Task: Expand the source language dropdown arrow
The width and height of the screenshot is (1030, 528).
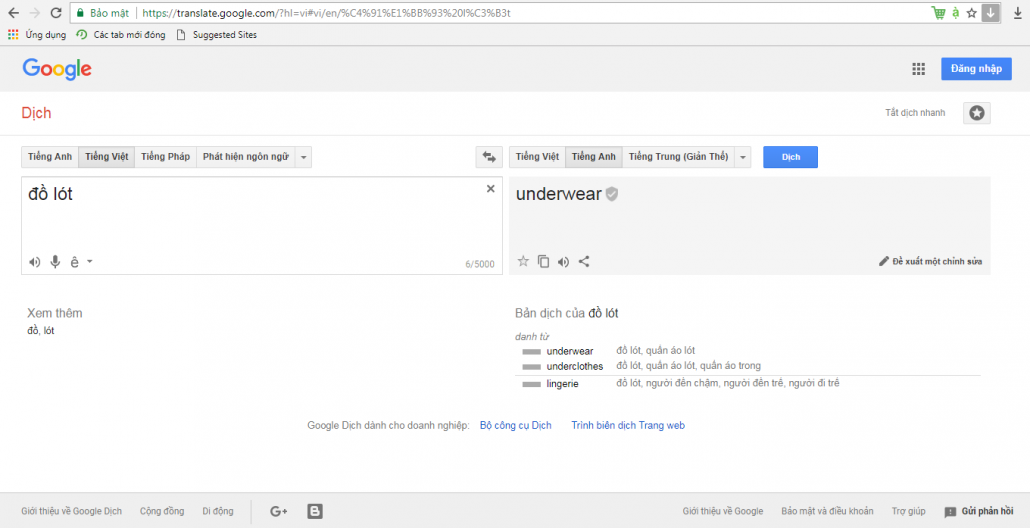Action: [304, 157]
